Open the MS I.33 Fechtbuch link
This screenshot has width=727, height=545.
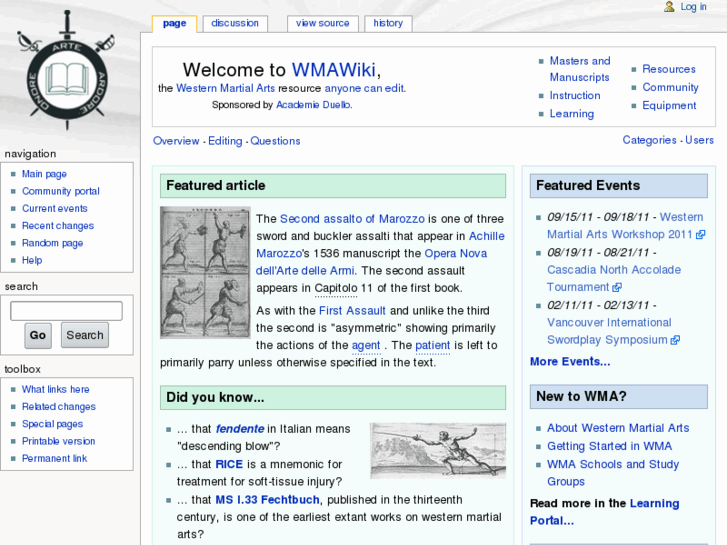point(268,500)
